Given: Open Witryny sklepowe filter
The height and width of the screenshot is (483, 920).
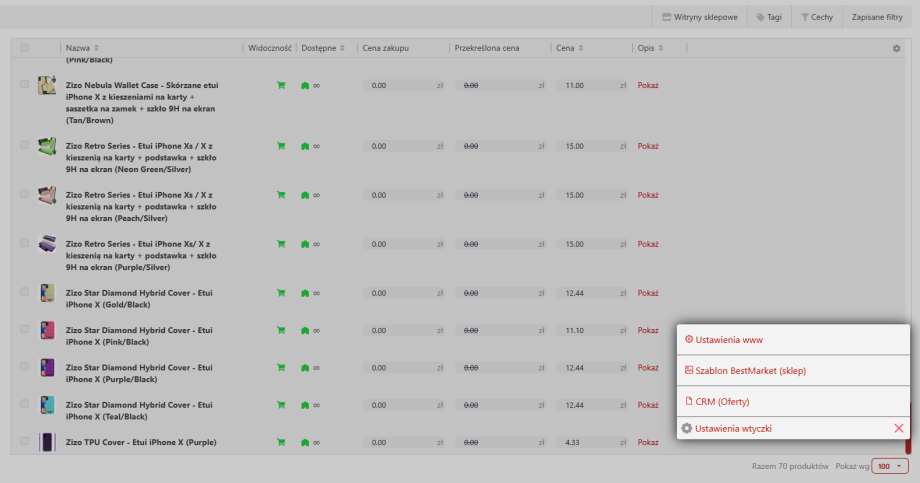Looking at the screenshot, I should [700, 17].
